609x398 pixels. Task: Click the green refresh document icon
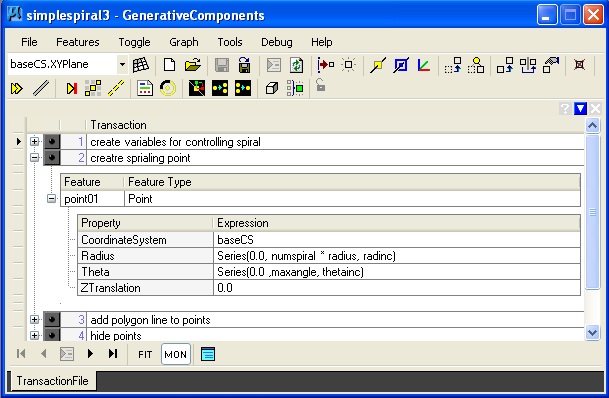(x=296, y=65)
